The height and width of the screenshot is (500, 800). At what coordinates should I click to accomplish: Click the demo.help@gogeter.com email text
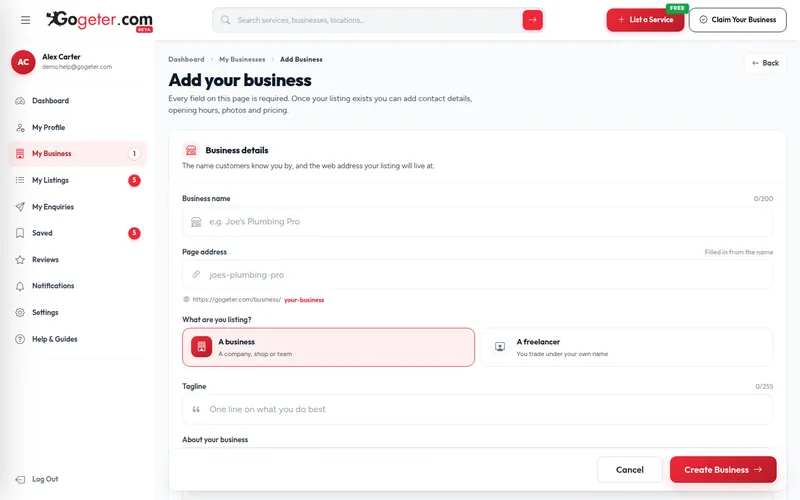[77, 67]
